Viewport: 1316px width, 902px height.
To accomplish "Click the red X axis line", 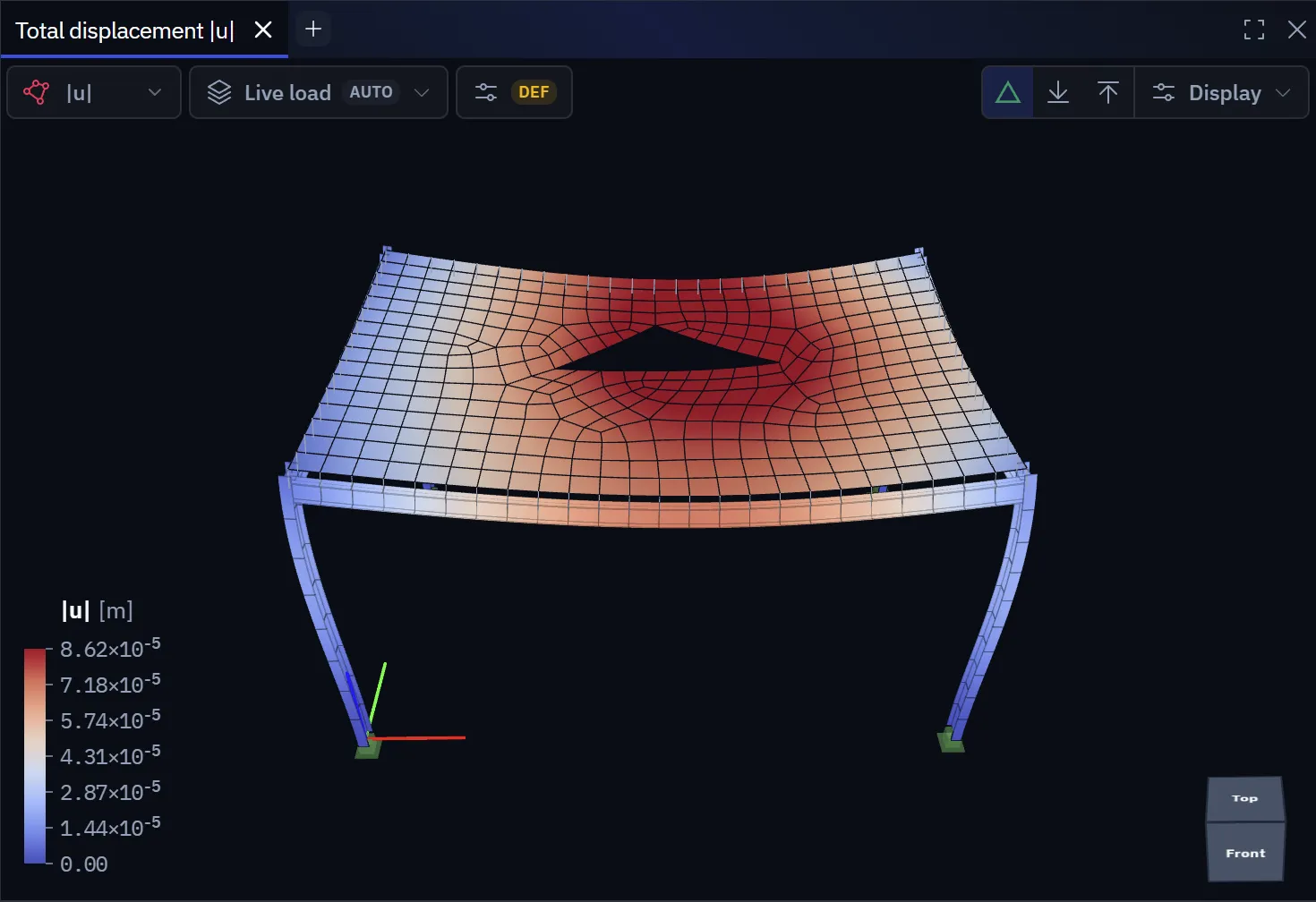I will pos(417,738).
